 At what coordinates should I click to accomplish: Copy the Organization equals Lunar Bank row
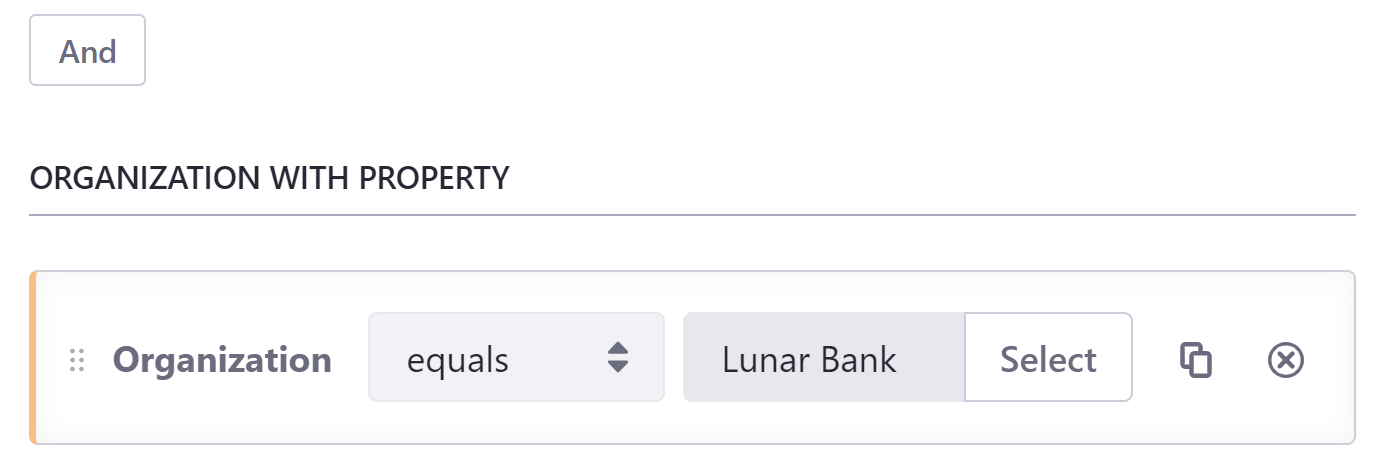point(1196,360)
